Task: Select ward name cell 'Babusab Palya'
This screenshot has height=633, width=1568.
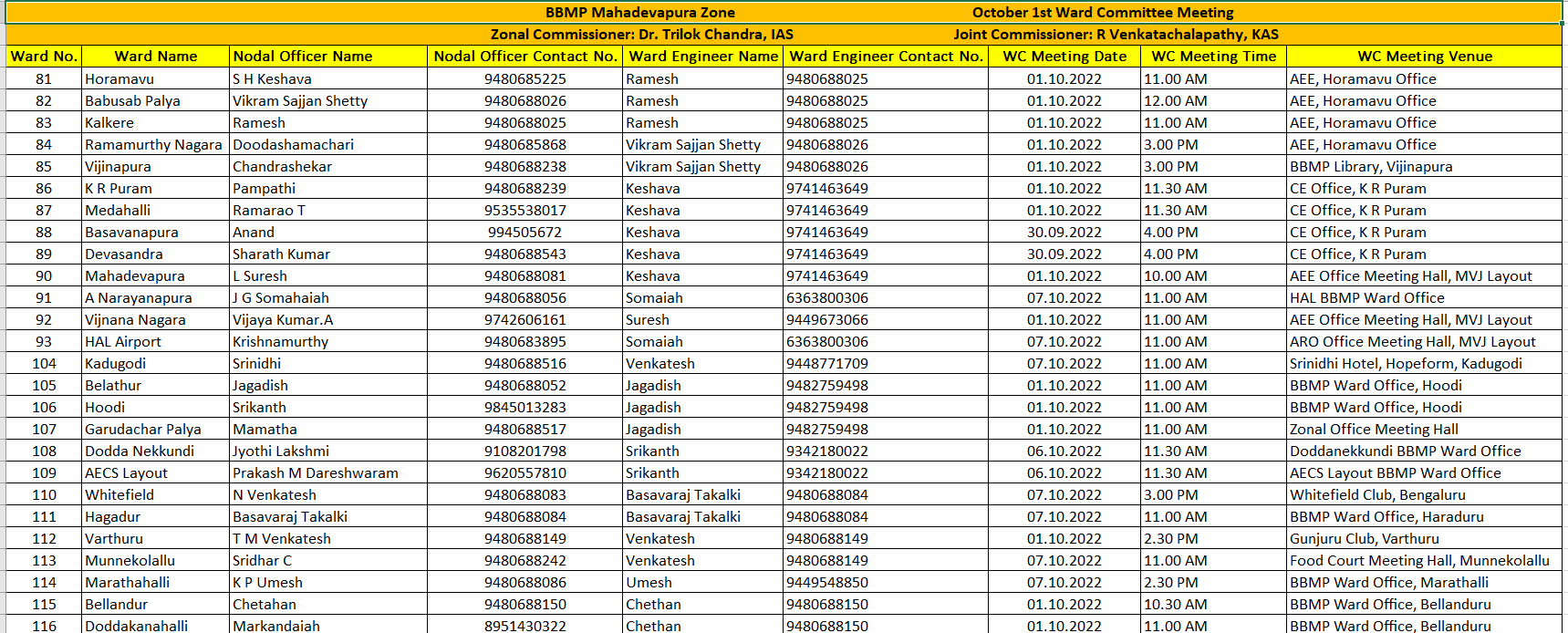Action: (x=156, y=101)
